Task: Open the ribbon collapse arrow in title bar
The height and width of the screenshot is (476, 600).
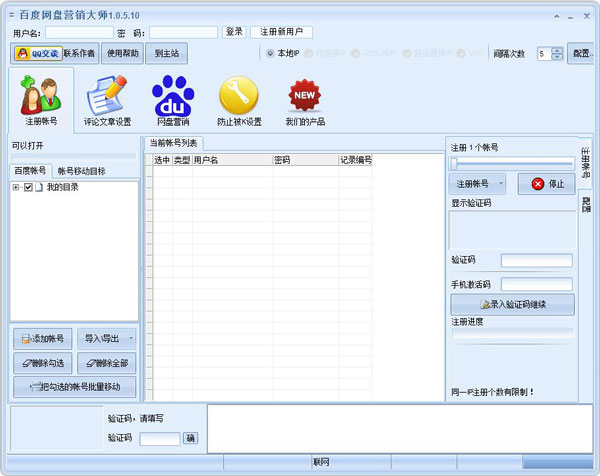Action: click(x=557, y=16)
